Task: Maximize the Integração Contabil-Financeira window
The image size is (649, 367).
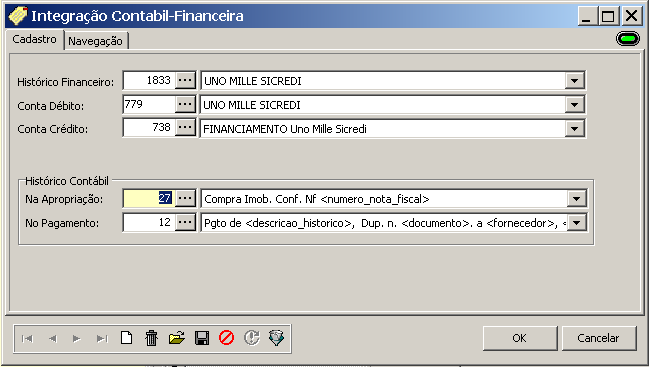Action: (608, 16)
